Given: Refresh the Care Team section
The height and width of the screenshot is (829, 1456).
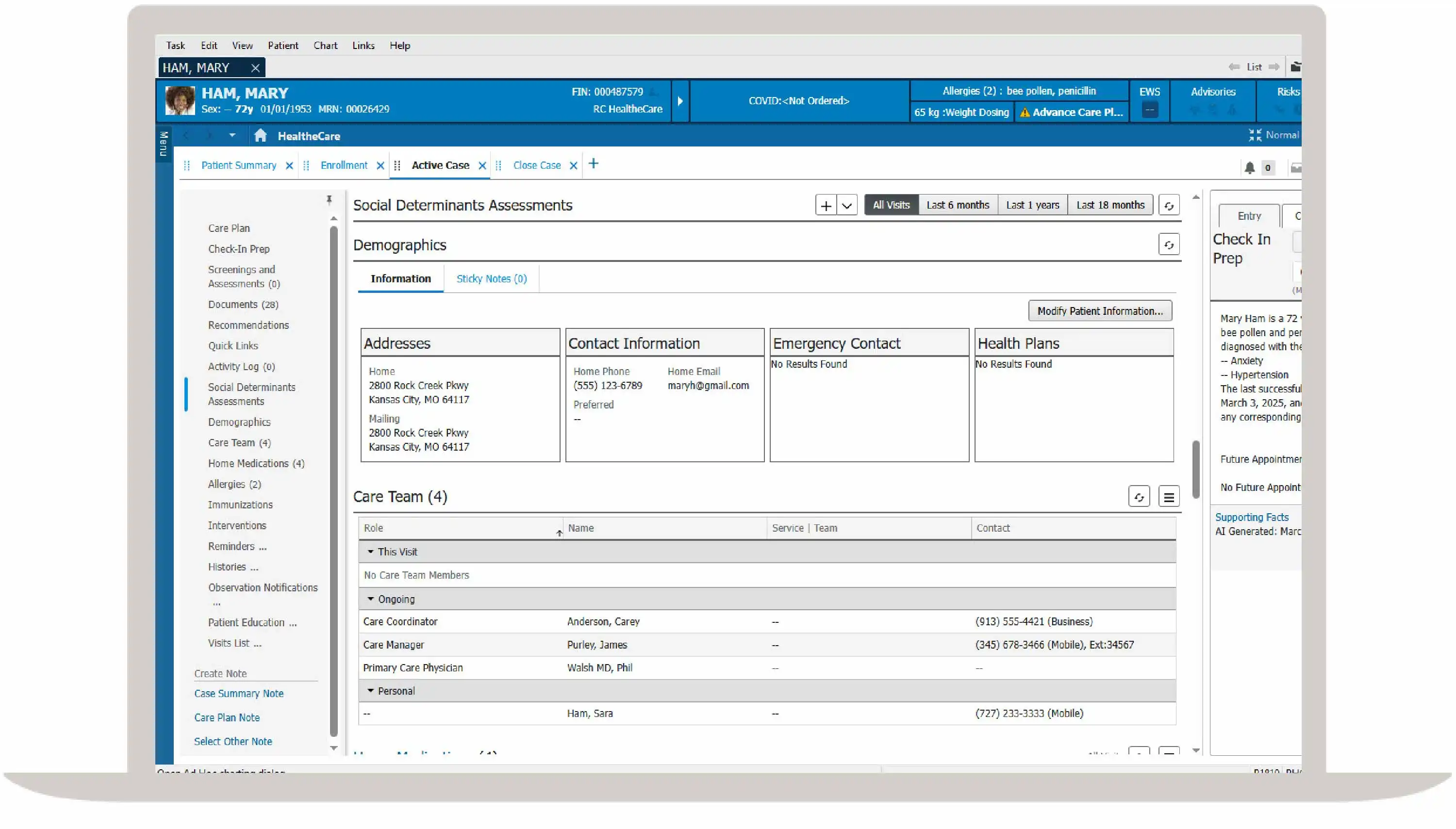Looking at the screenshot, I should [1139, 497].
